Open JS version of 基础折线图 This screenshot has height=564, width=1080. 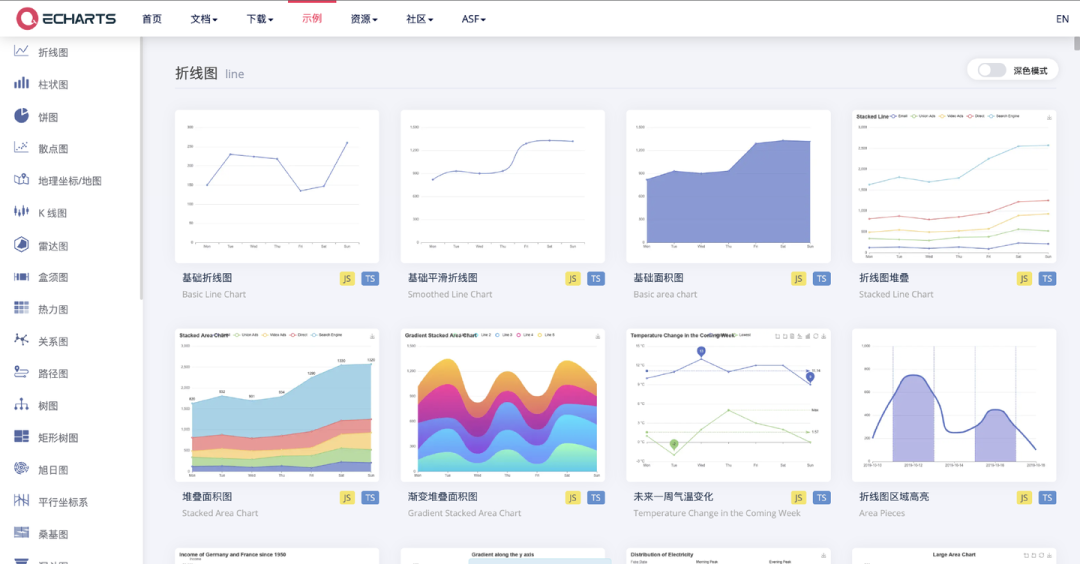click(x=347, y=279)
